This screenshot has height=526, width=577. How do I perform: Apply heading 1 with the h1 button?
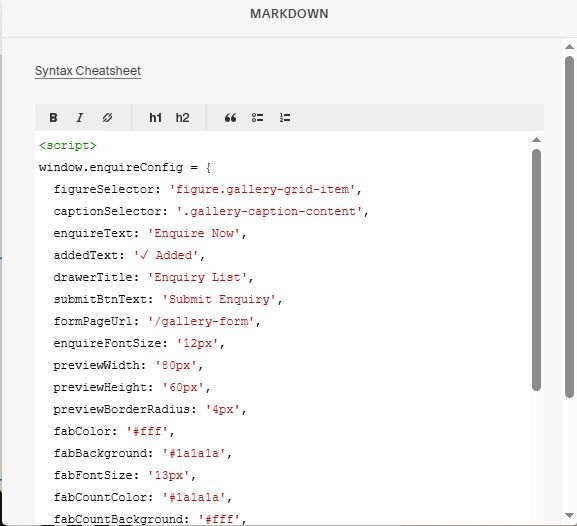click(x=155, y=118)
